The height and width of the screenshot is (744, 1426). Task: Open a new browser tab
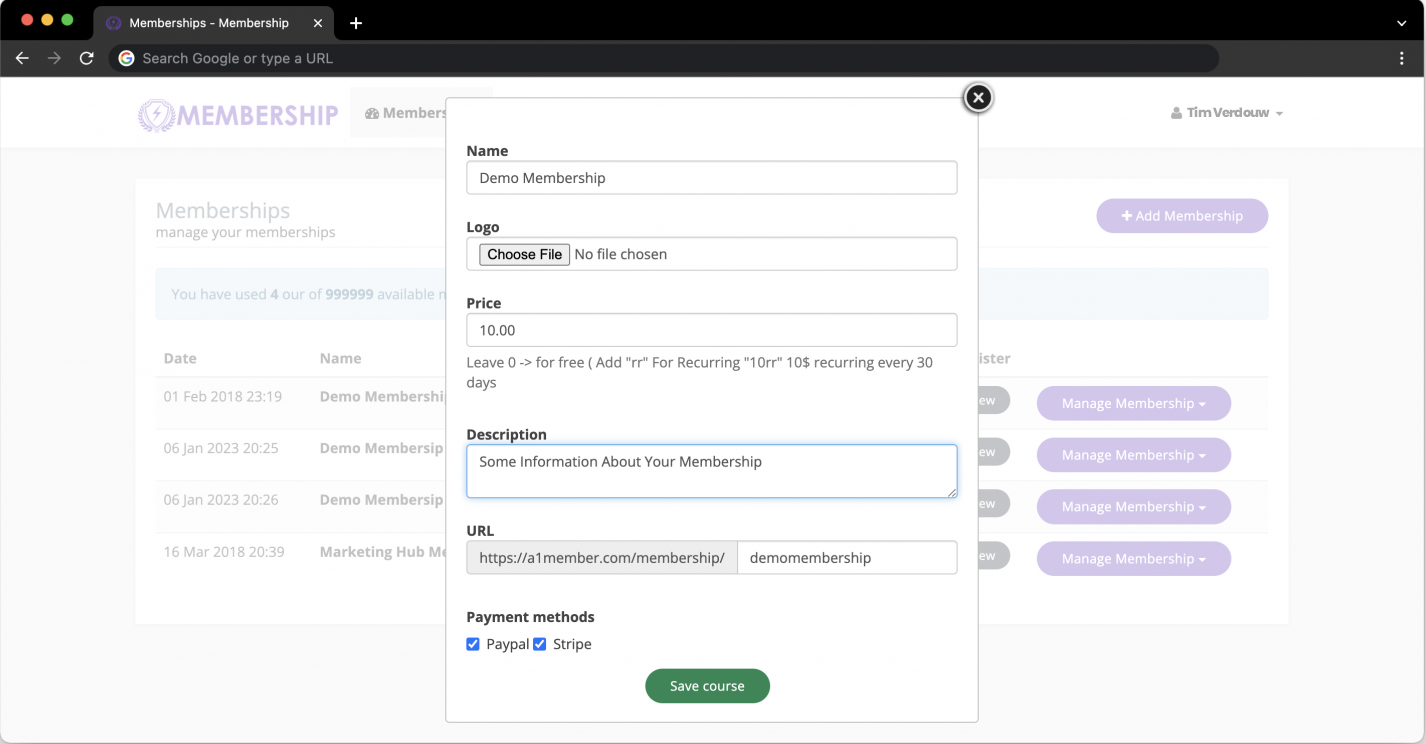coord(356,23)
